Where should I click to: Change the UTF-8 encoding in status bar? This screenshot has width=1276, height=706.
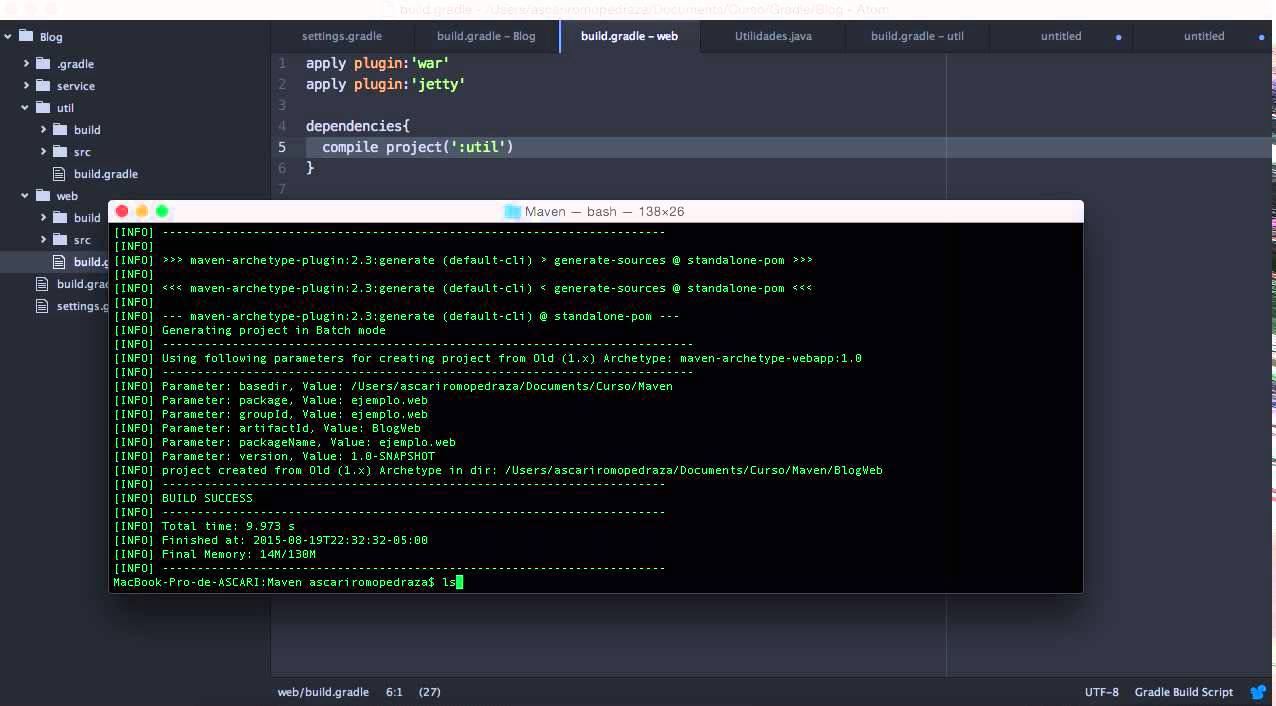(1101, 692)
